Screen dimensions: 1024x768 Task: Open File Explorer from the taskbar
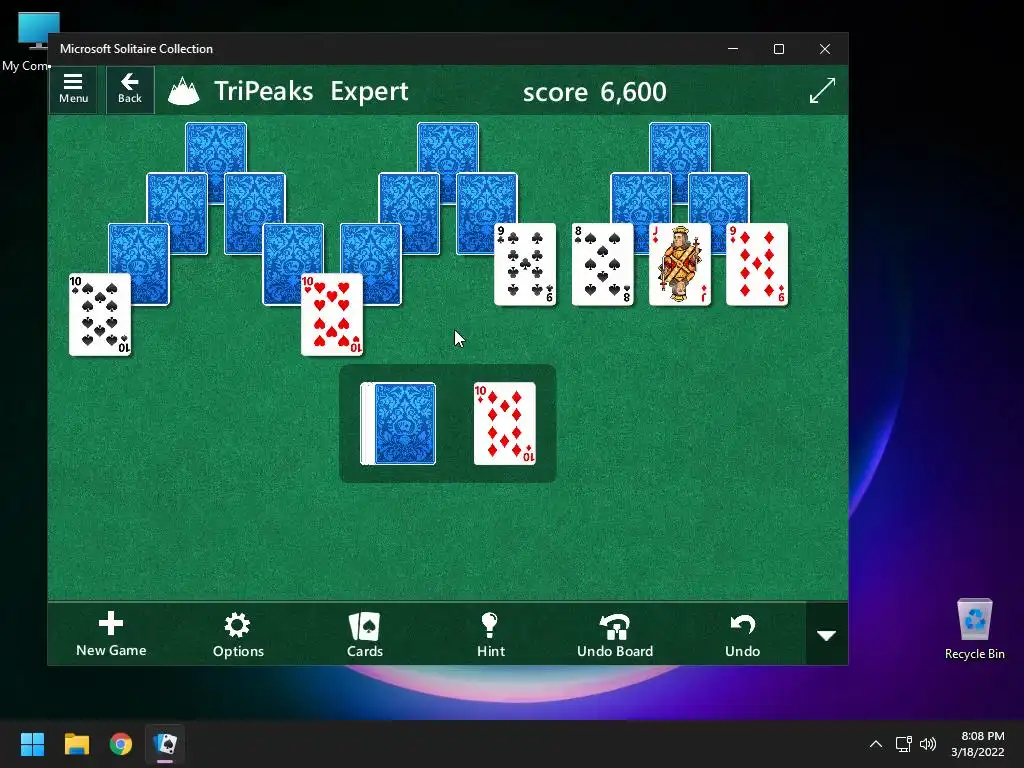[x=76, y=744]
